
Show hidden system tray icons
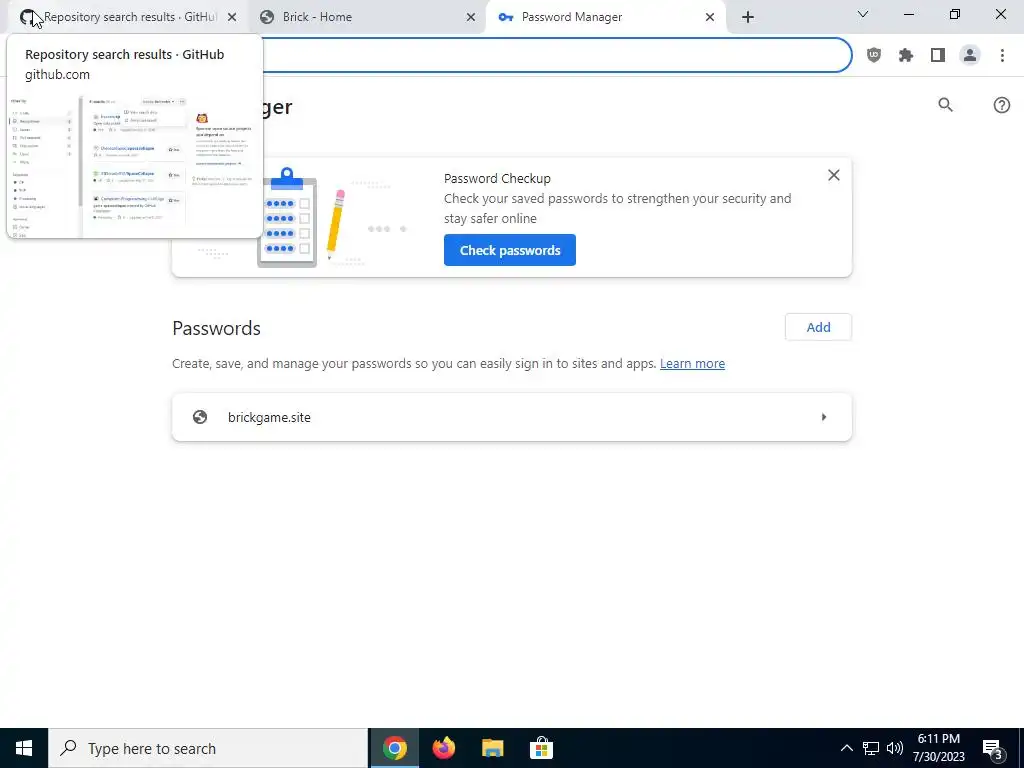tap(846, 748)
